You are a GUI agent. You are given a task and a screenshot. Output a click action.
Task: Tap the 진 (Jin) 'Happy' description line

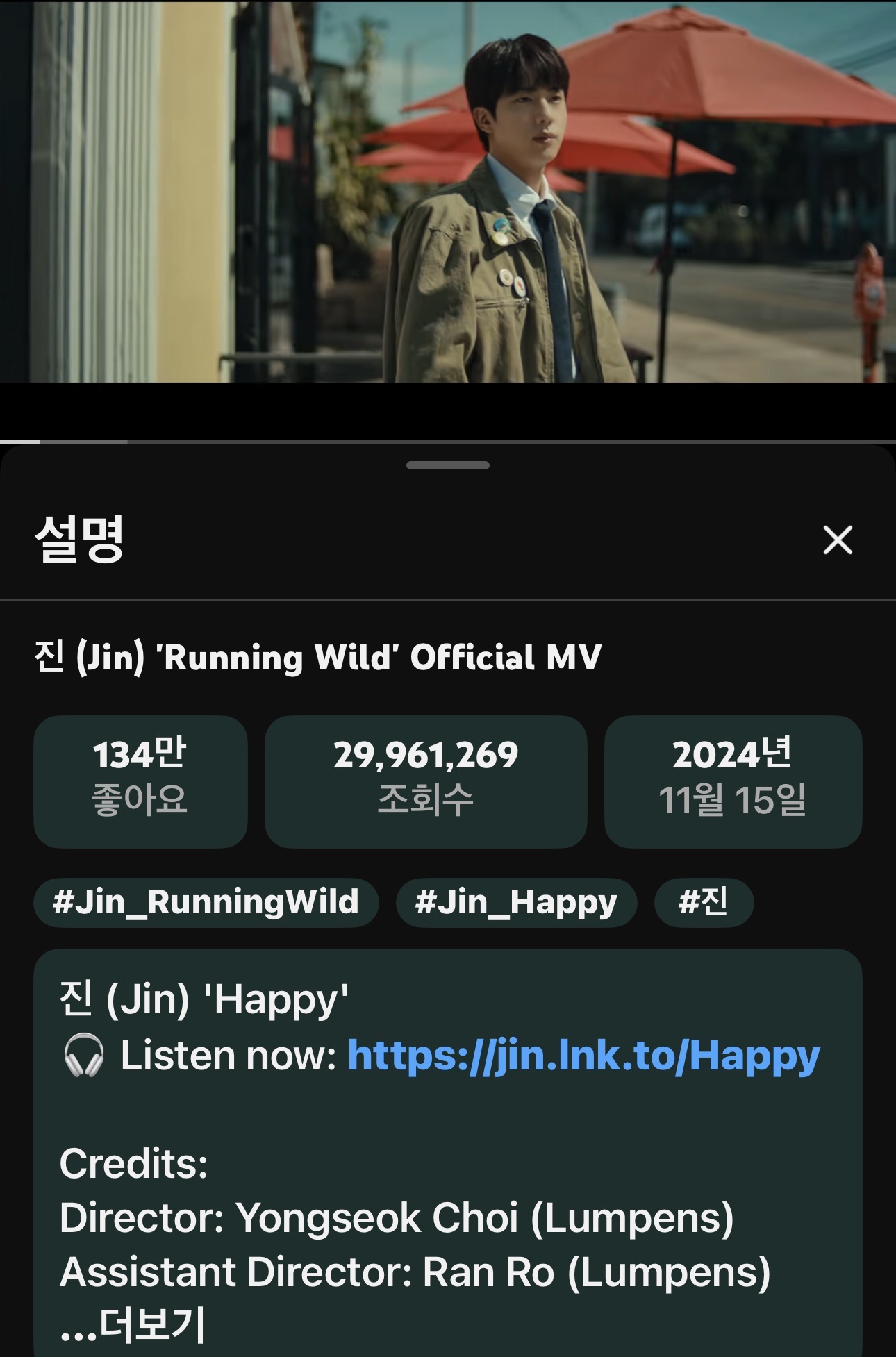point(204,1000)
